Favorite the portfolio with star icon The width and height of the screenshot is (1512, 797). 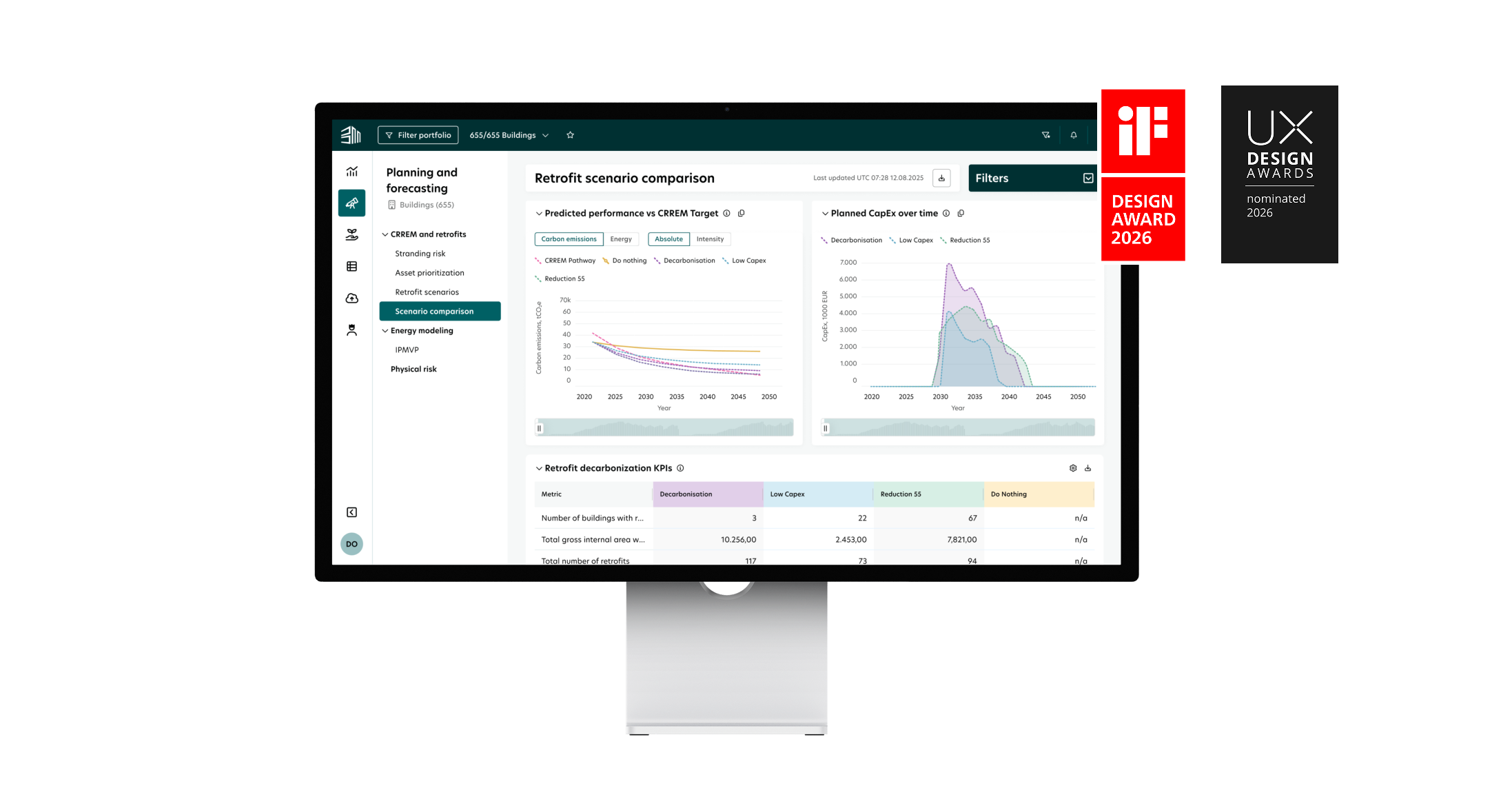tap(570, 135)
